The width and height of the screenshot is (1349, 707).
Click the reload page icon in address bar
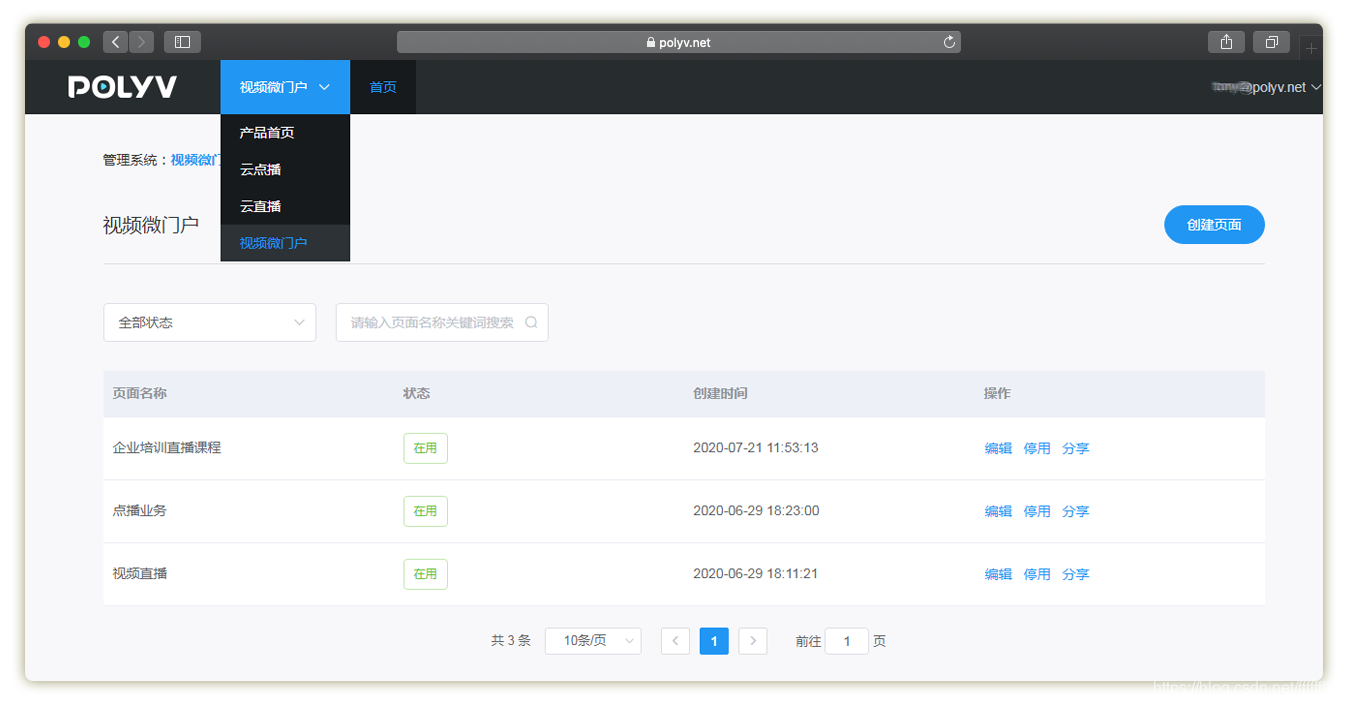pyautogui.click(x=949, y=42)
